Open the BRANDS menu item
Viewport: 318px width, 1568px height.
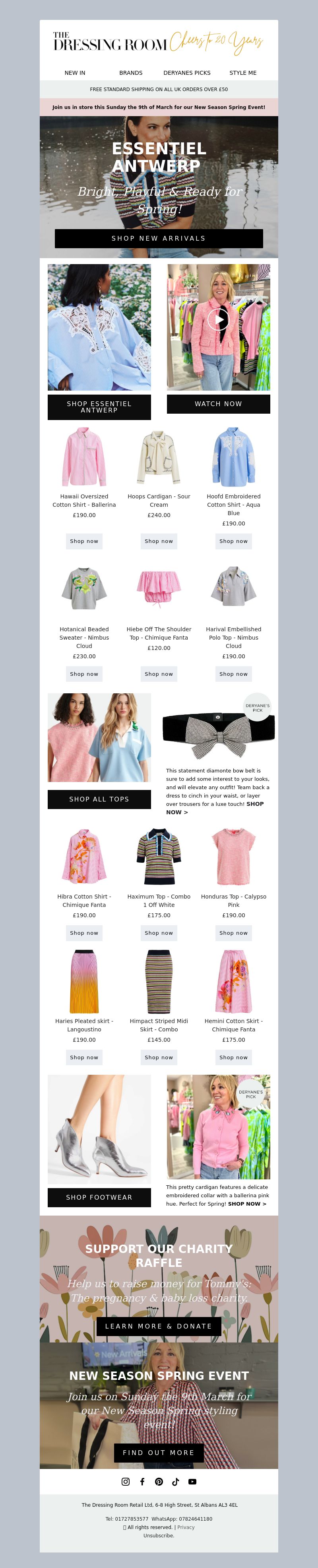131,72
